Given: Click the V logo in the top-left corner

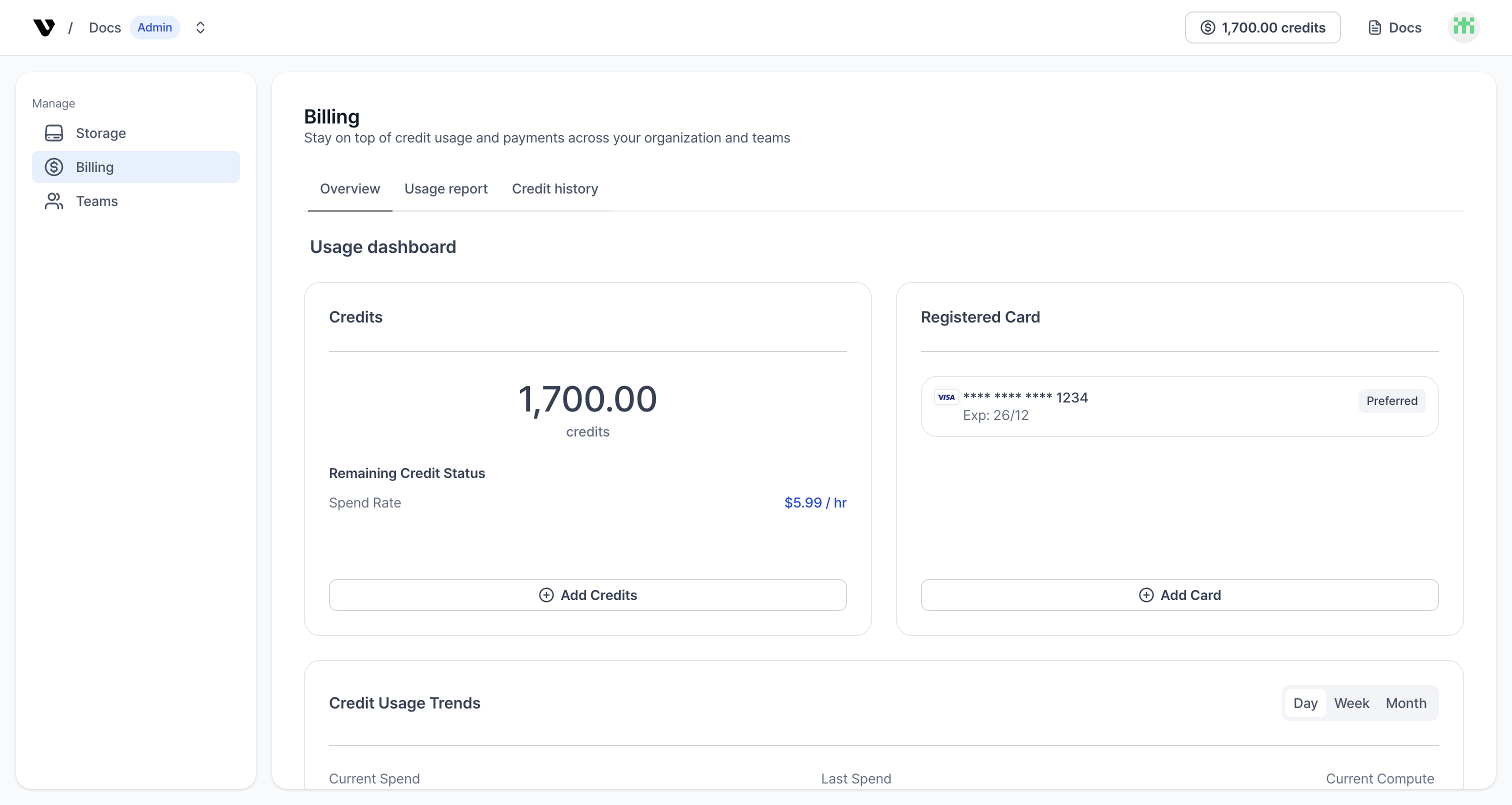Looking at the screenshot, I should (44, 27).
